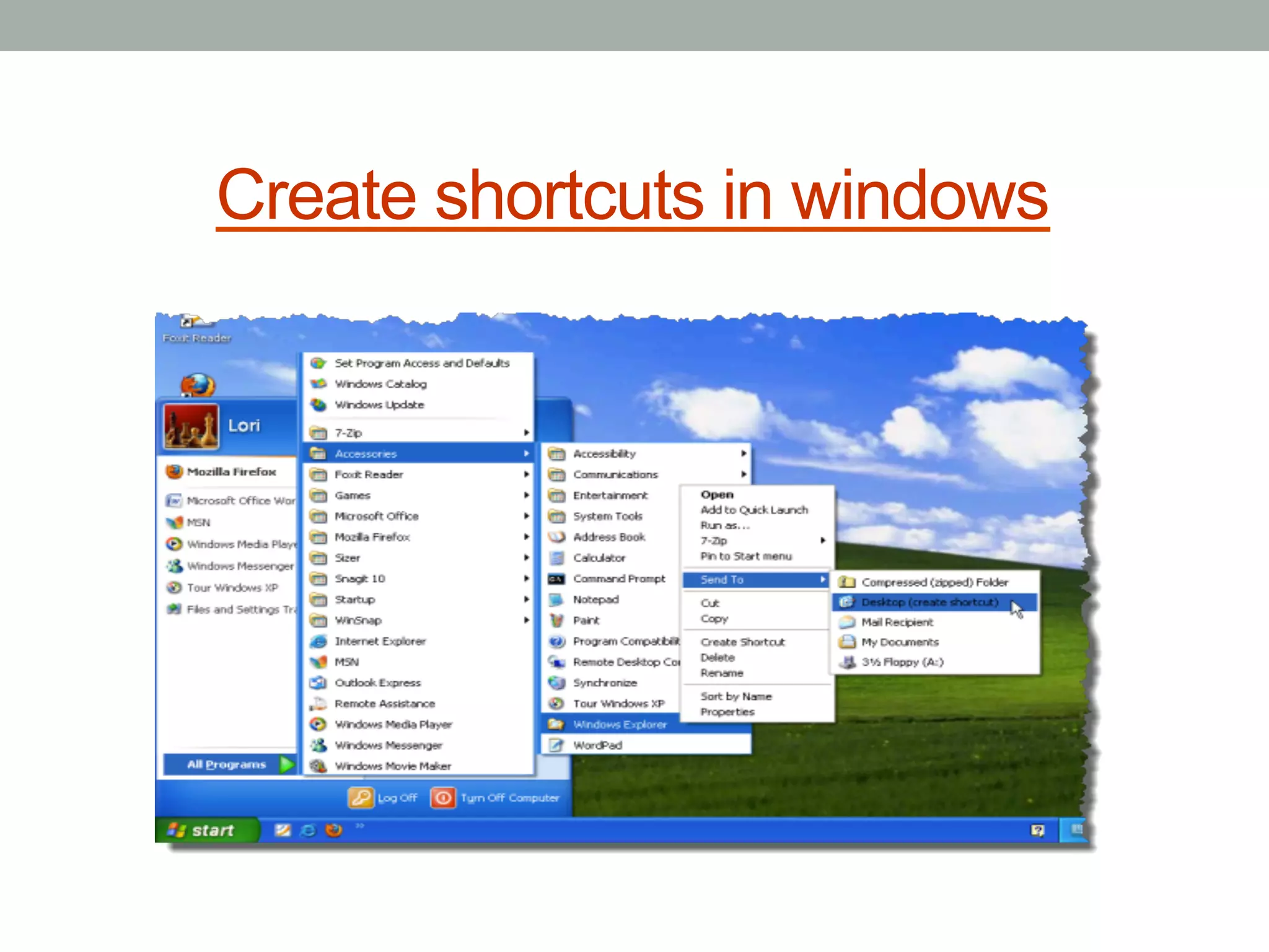Open Windows Update icon
This screenshot has width=1269, height=952.
318,404
